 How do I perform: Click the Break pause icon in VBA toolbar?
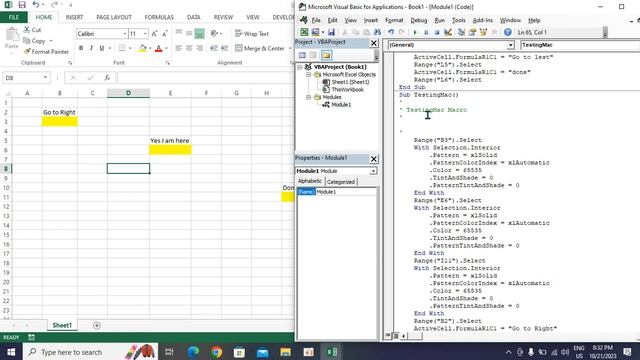[x=426, y=32]
